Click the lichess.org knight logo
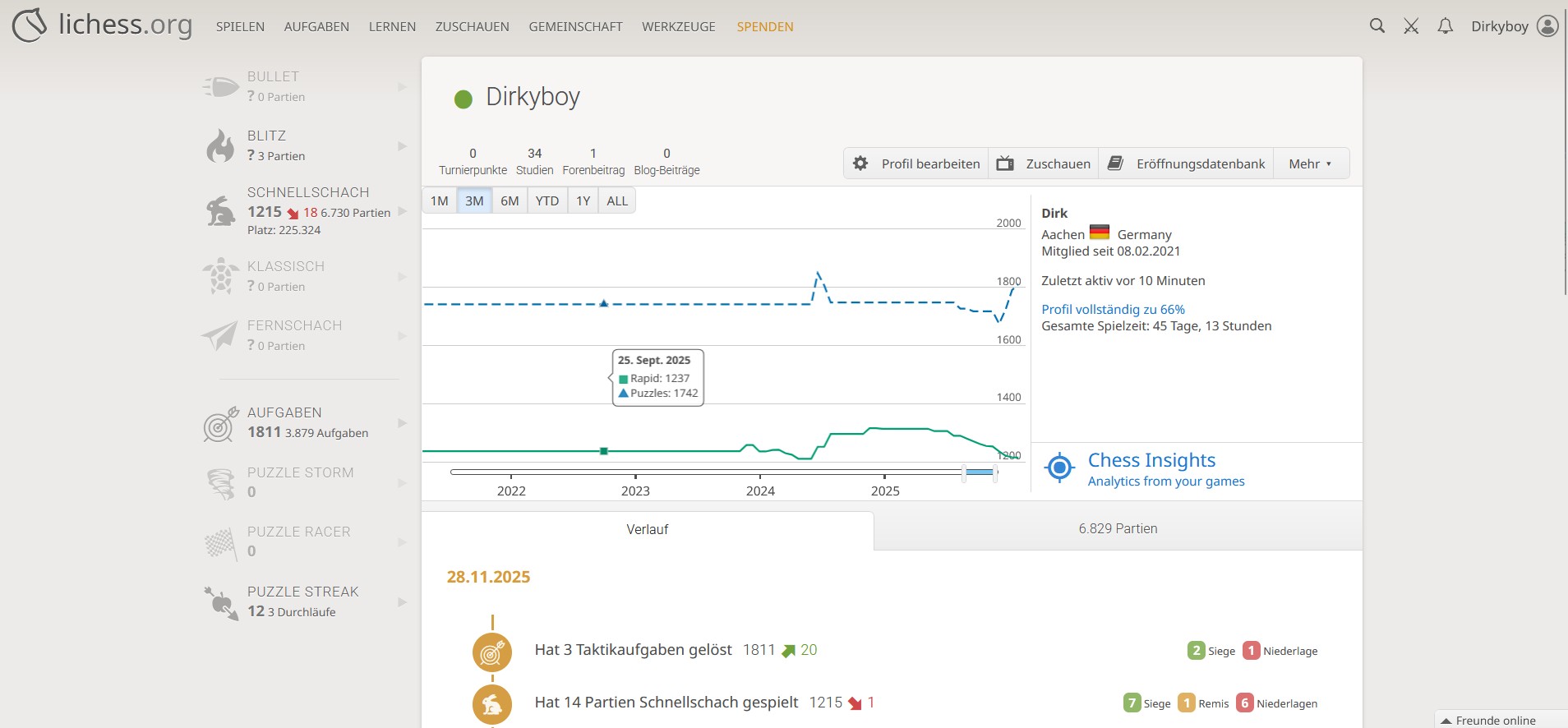This screenshot has height=728, width=1568. 30,25
